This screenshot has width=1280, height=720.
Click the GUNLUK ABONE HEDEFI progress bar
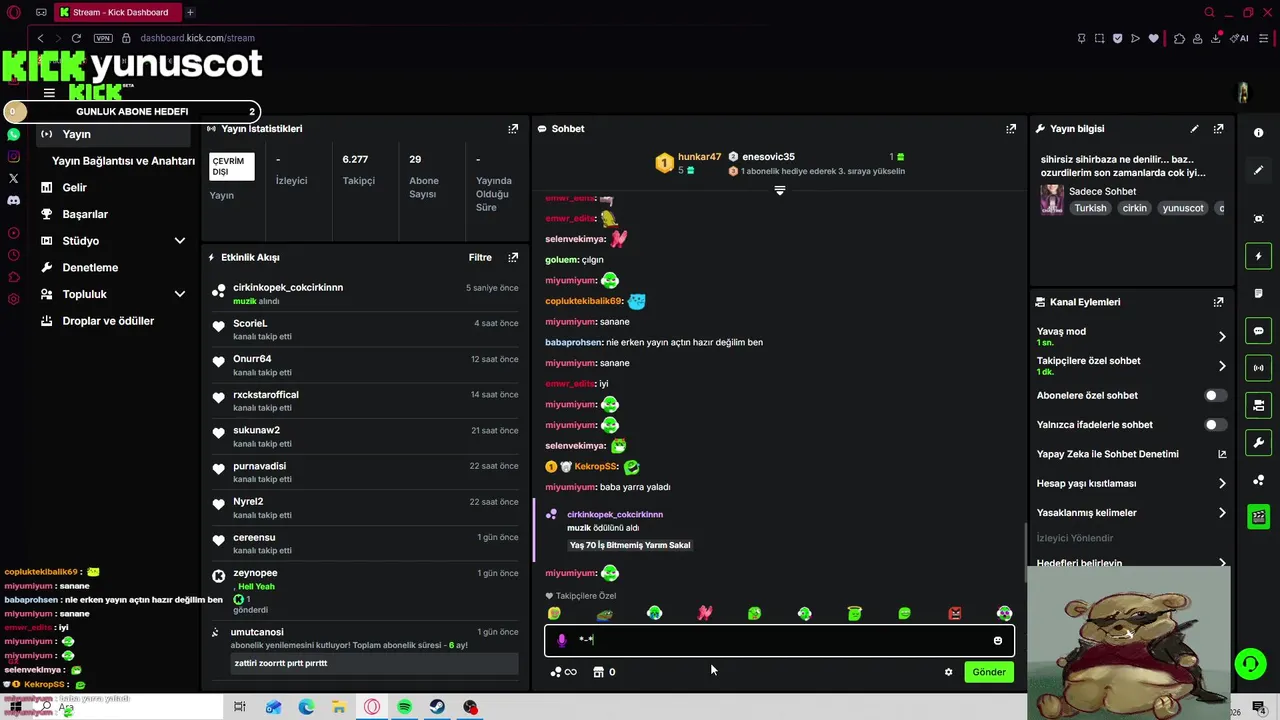pos(132,112)
